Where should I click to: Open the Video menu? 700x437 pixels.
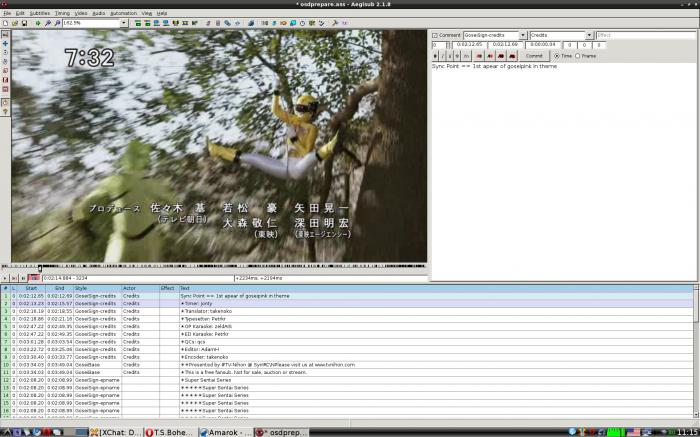(x=81, y=13)
